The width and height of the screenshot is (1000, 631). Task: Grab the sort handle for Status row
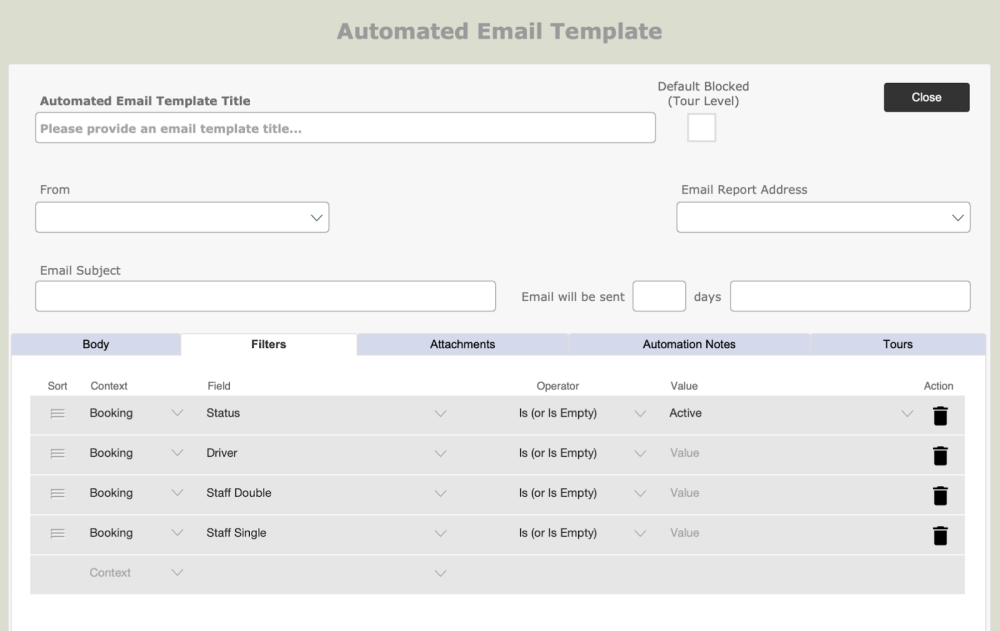click(x=57, y=414)
